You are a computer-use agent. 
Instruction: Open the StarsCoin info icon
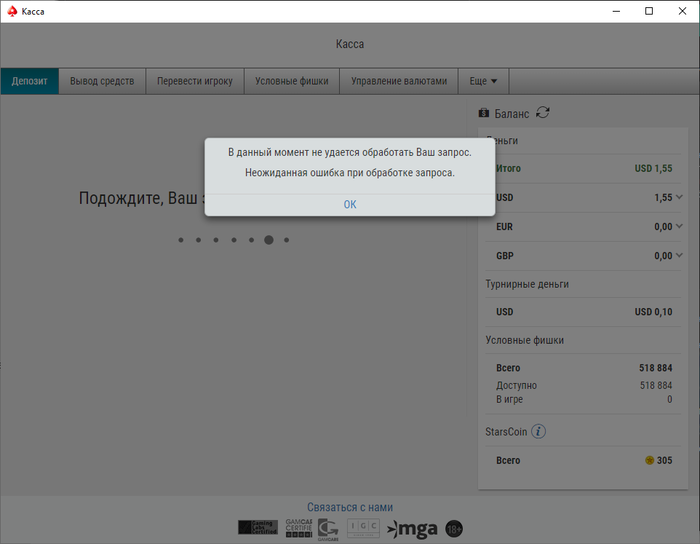[538, 432]
